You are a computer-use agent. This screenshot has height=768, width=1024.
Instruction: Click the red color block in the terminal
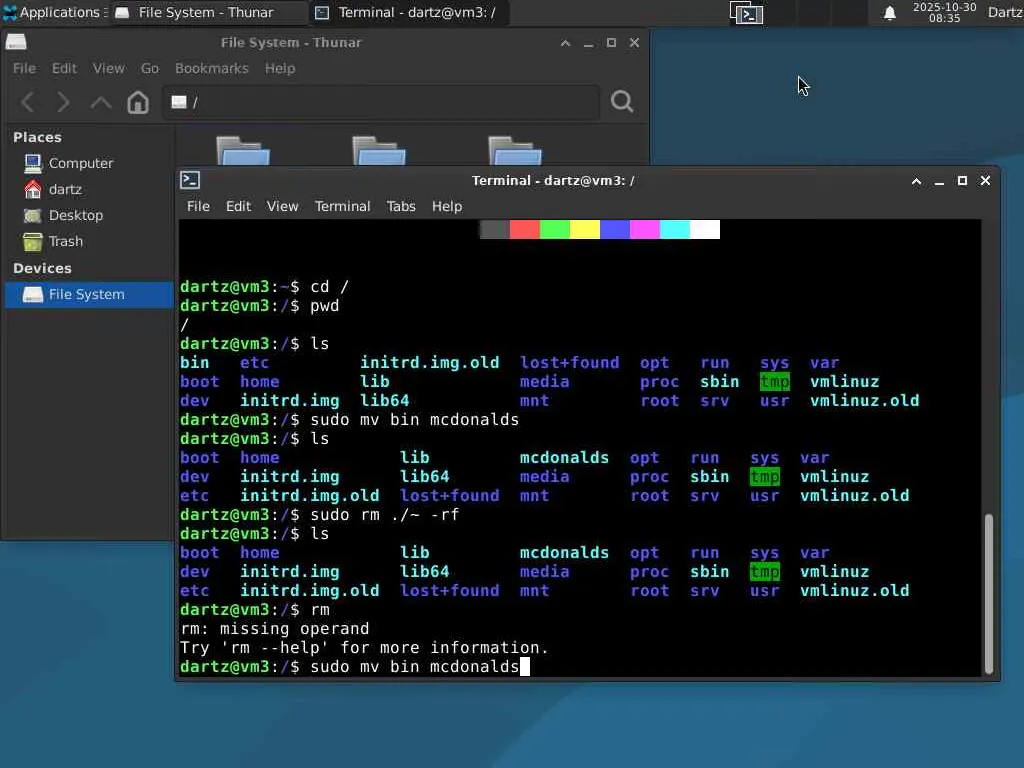pyautogui.click(x=524, y=229)
